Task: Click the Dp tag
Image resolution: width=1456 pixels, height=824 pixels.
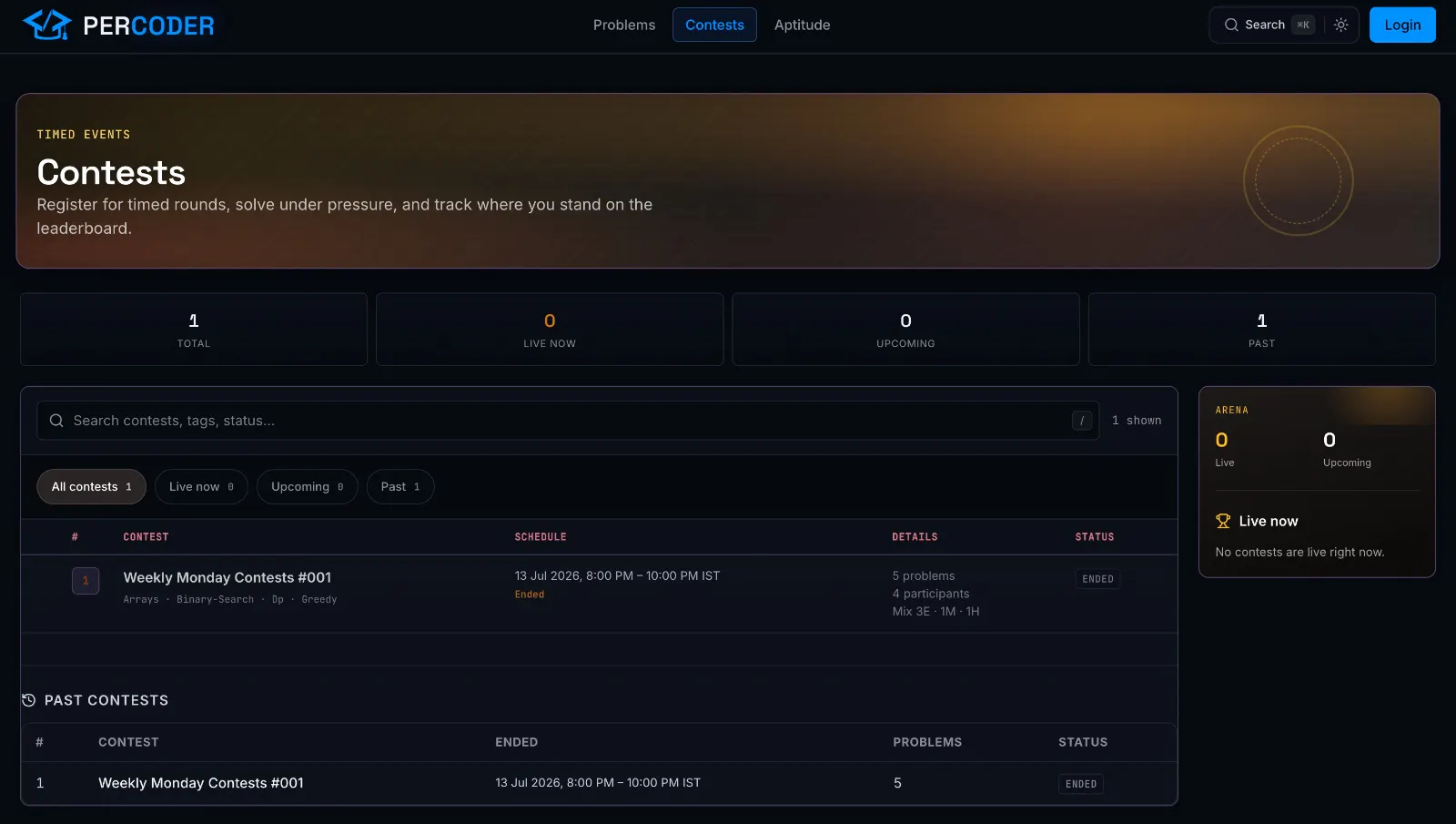Action: pyautogui.click(x=278, y=600)
